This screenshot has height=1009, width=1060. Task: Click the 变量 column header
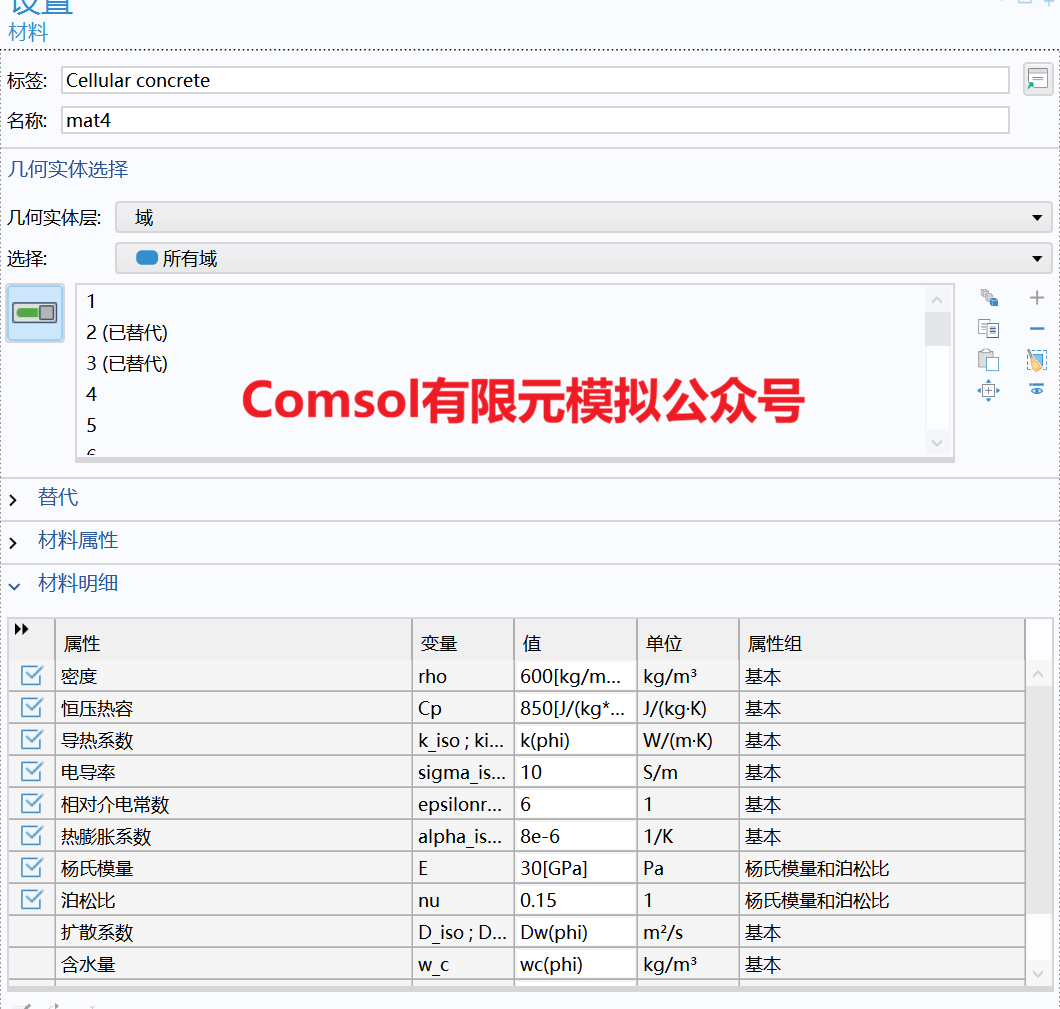(x=463, y=643)
